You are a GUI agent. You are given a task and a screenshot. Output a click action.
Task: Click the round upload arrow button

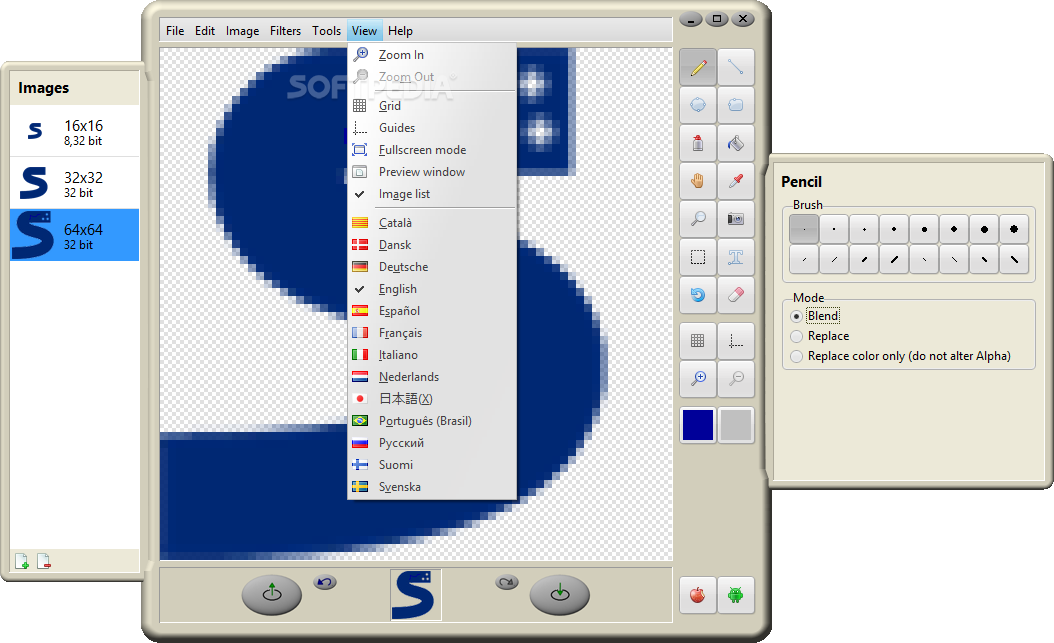point(272,594)
